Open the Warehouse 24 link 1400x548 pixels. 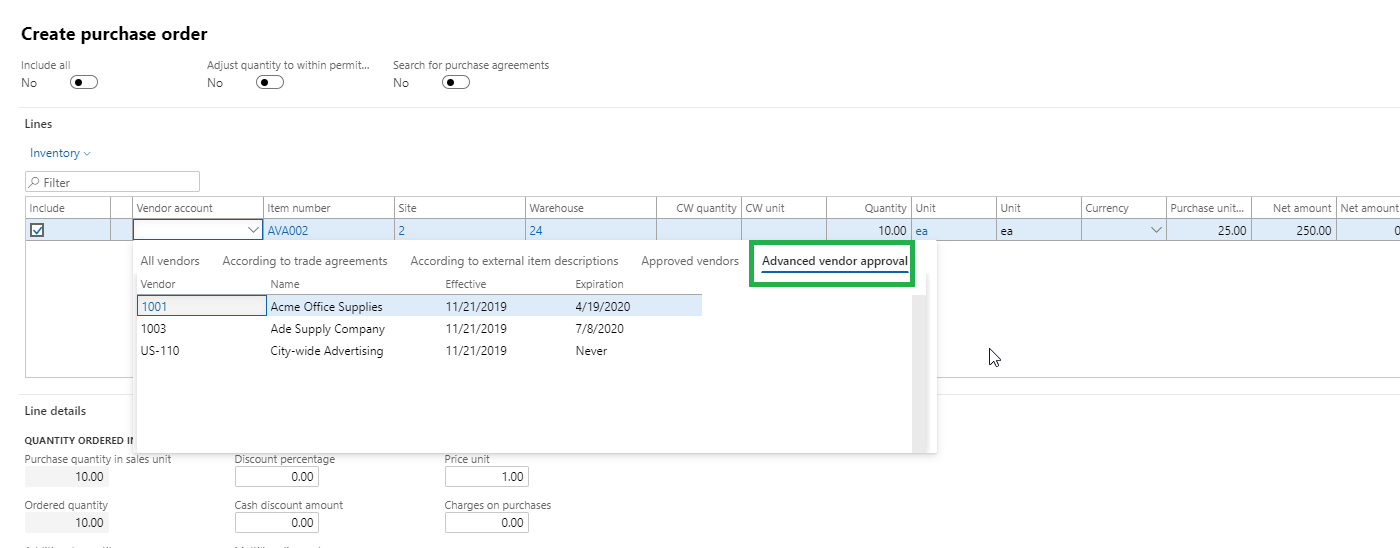pyautogui.click(x=536, y=230)
